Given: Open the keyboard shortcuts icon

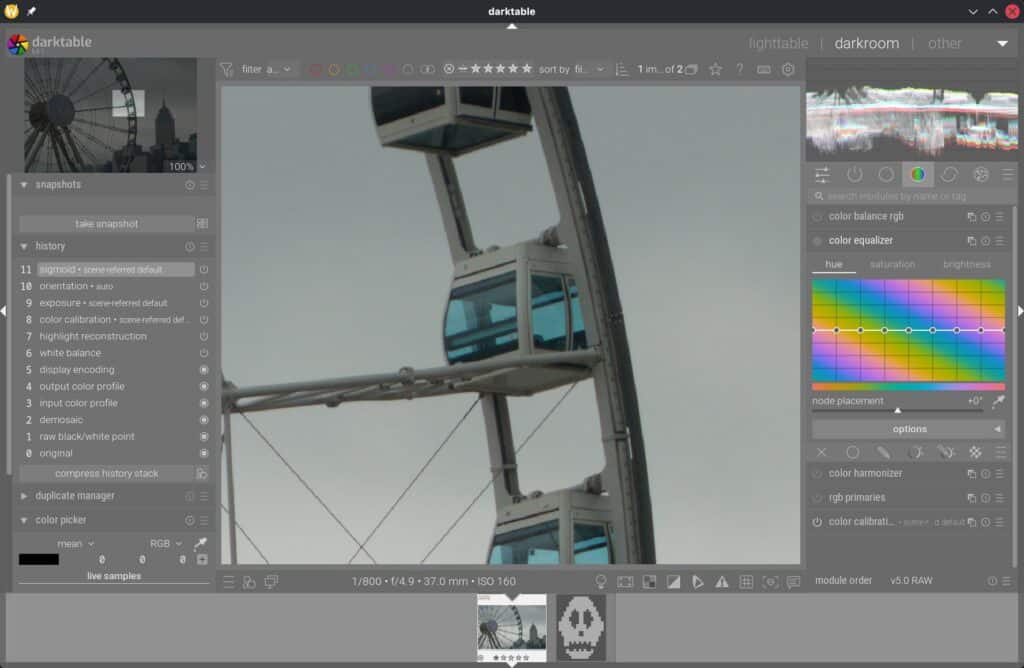Looking at the screenshot, I should click(763, 69).
